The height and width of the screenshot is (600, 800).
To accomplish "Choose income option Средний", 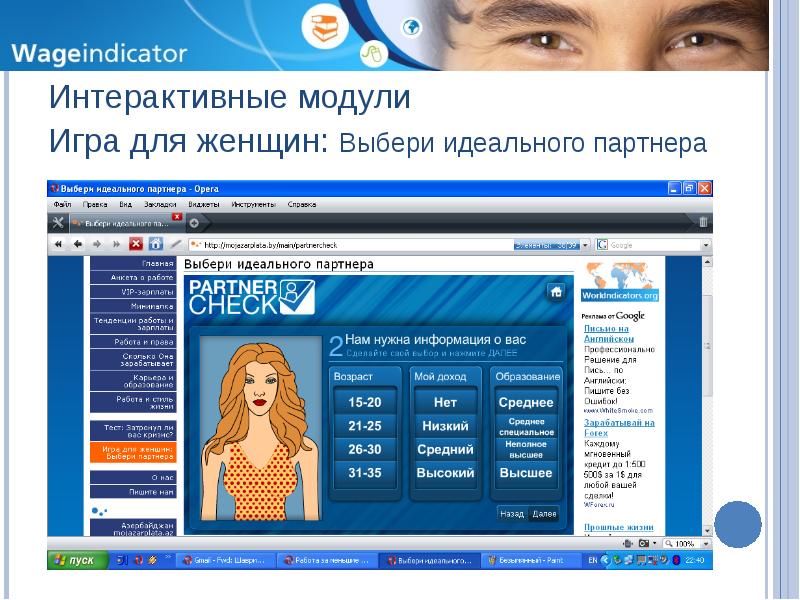I will pos(445,450).
